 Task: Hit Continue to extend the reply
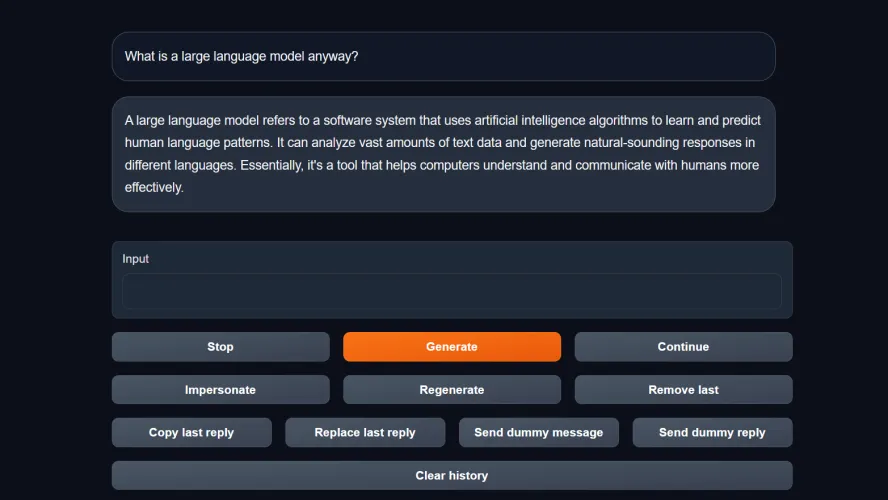[683, 347]
